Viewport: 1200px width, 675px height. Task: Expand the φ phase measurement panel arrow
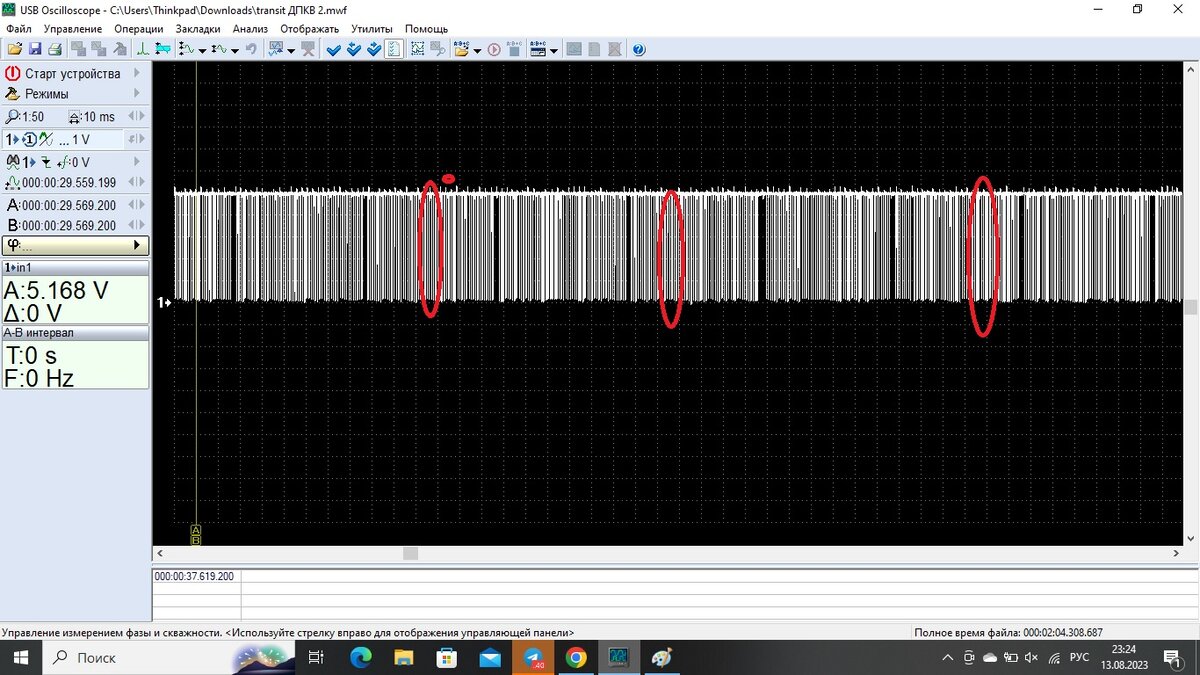136,245
